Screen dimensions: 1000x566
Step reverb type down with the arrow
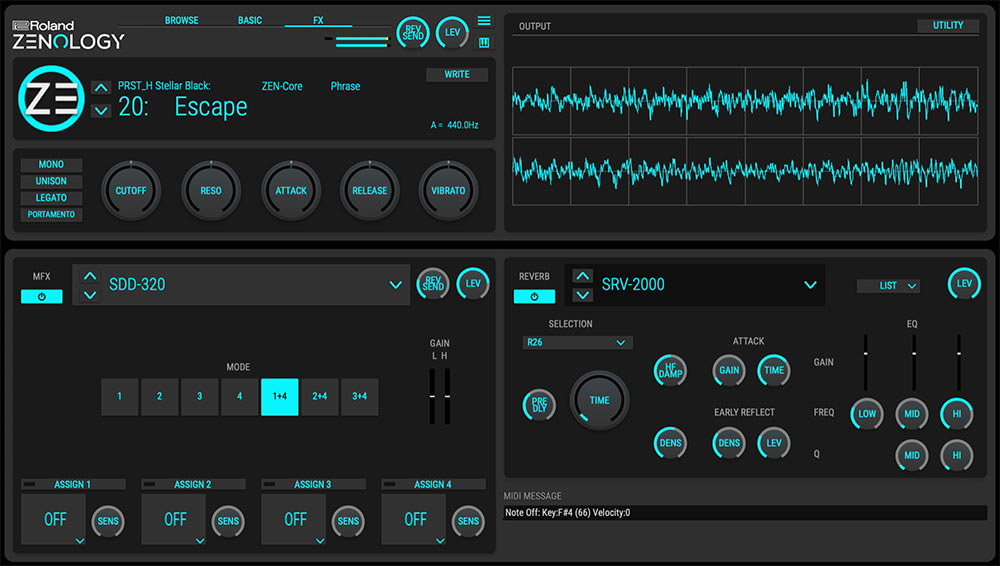click(x=582, y=295)
